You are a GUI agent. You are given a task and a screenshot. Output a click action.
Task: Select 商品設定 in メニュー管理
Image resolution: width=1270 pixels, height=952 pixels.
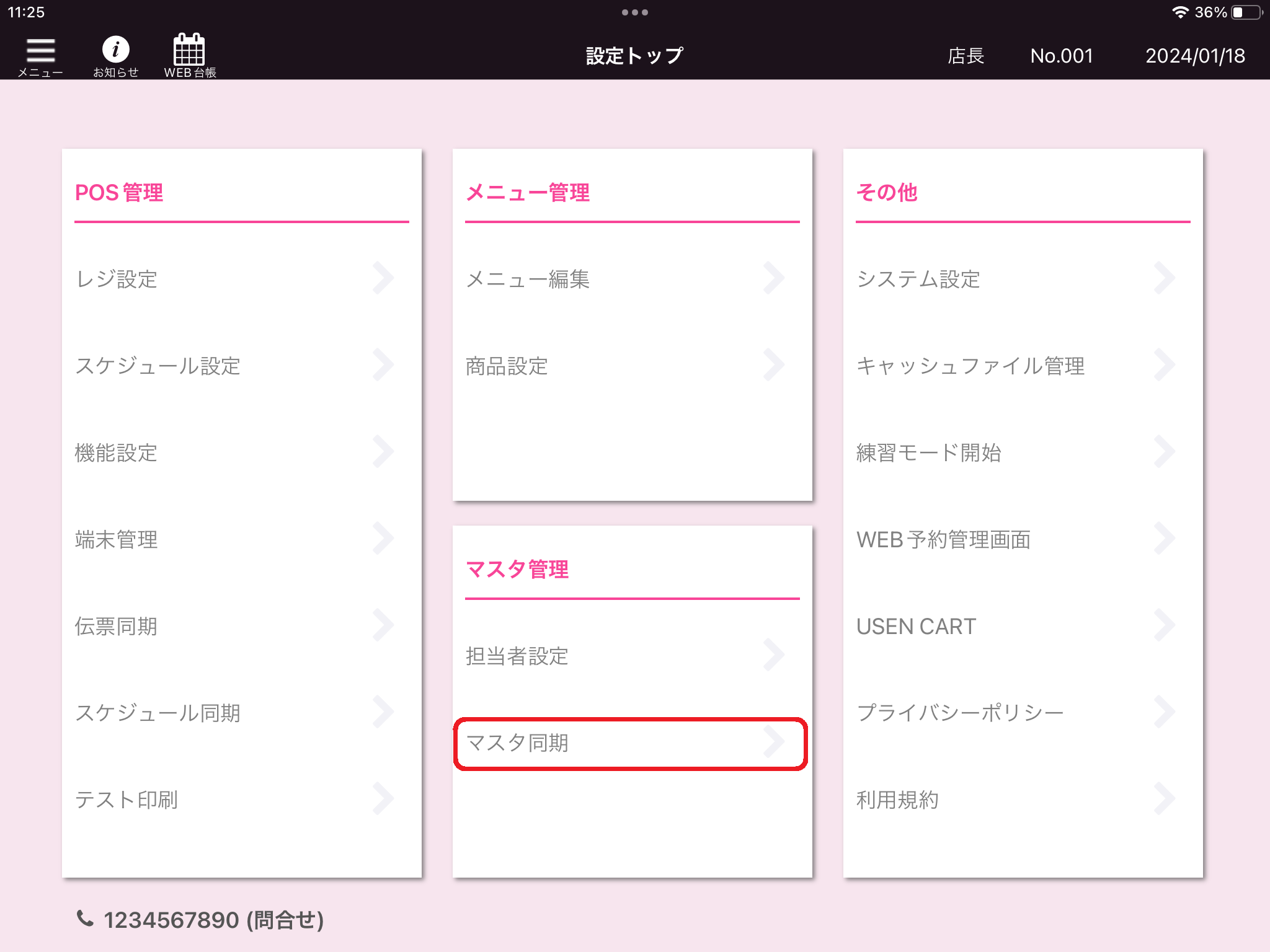[507, 366]
